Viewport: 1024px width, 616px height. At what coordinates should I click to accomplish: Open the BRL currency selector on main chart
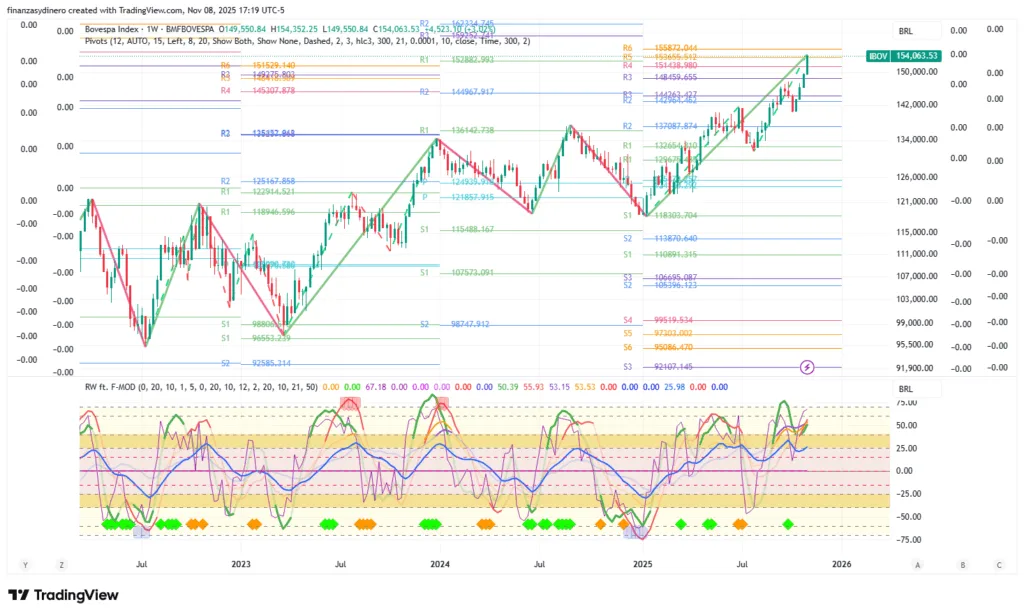click(x=906, y=31)
